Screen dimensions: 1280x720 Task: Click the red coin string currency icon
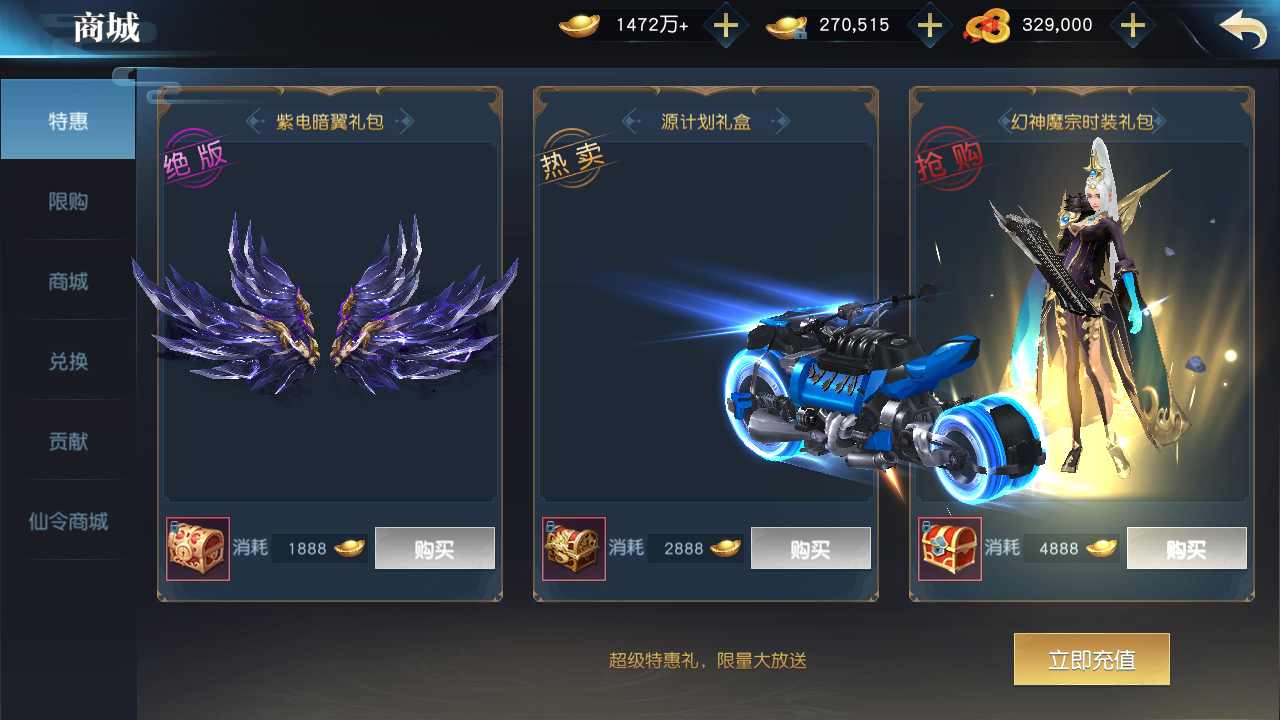(x=985, y=26)
